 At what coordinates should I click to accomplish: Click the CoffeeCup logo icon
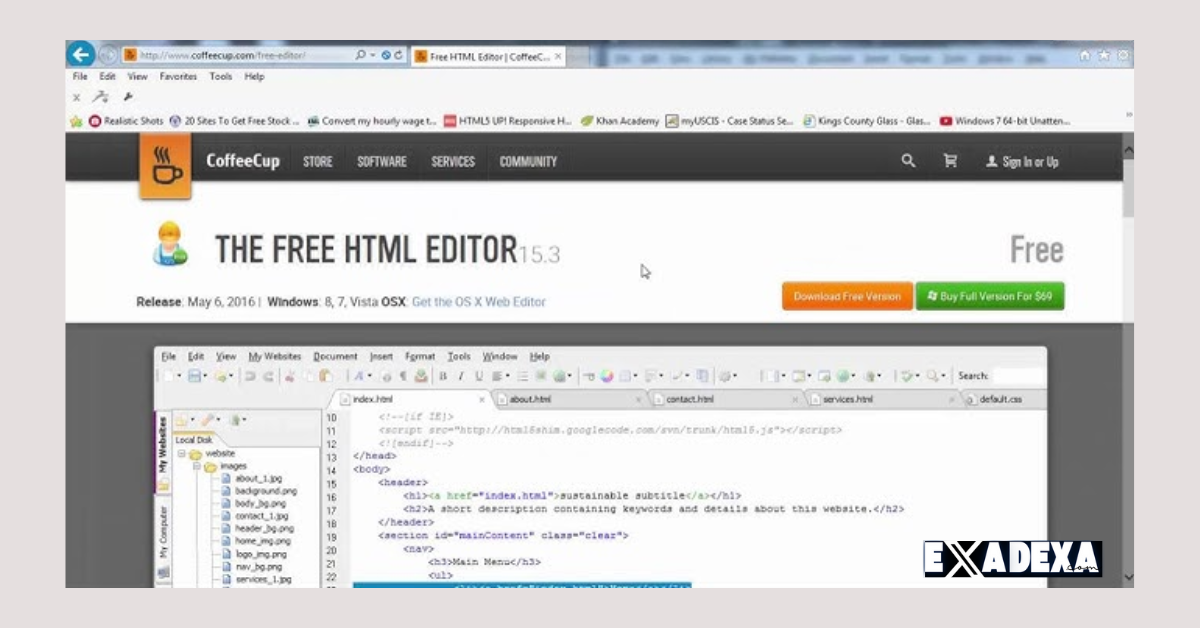165,163
